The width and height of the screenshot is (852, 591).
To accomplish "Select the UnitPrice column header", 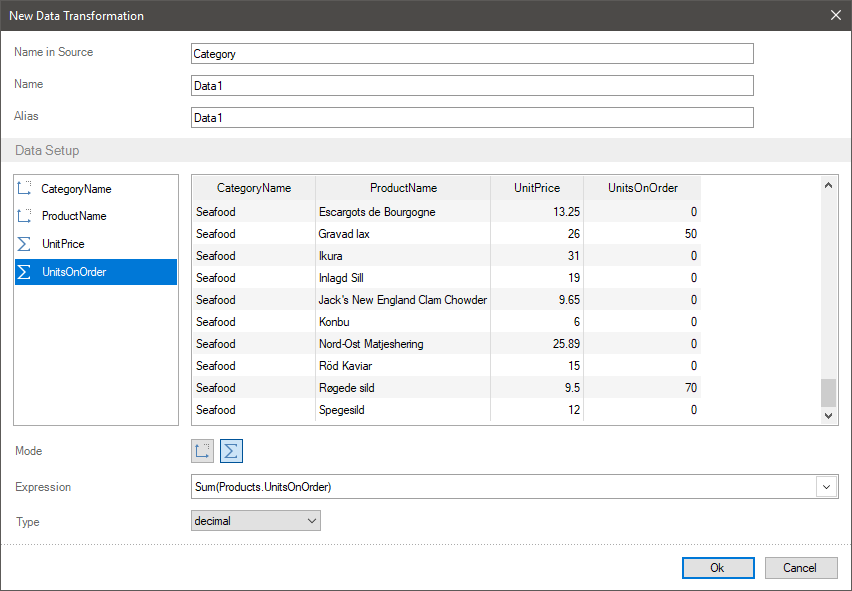I will click(x=536, y=188).
